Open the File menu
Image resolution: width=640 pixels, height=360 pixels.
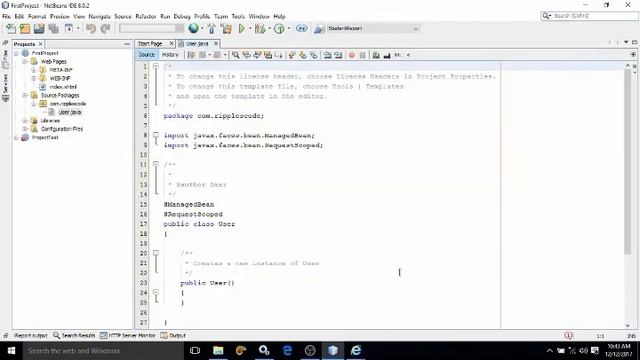point(6,16)
